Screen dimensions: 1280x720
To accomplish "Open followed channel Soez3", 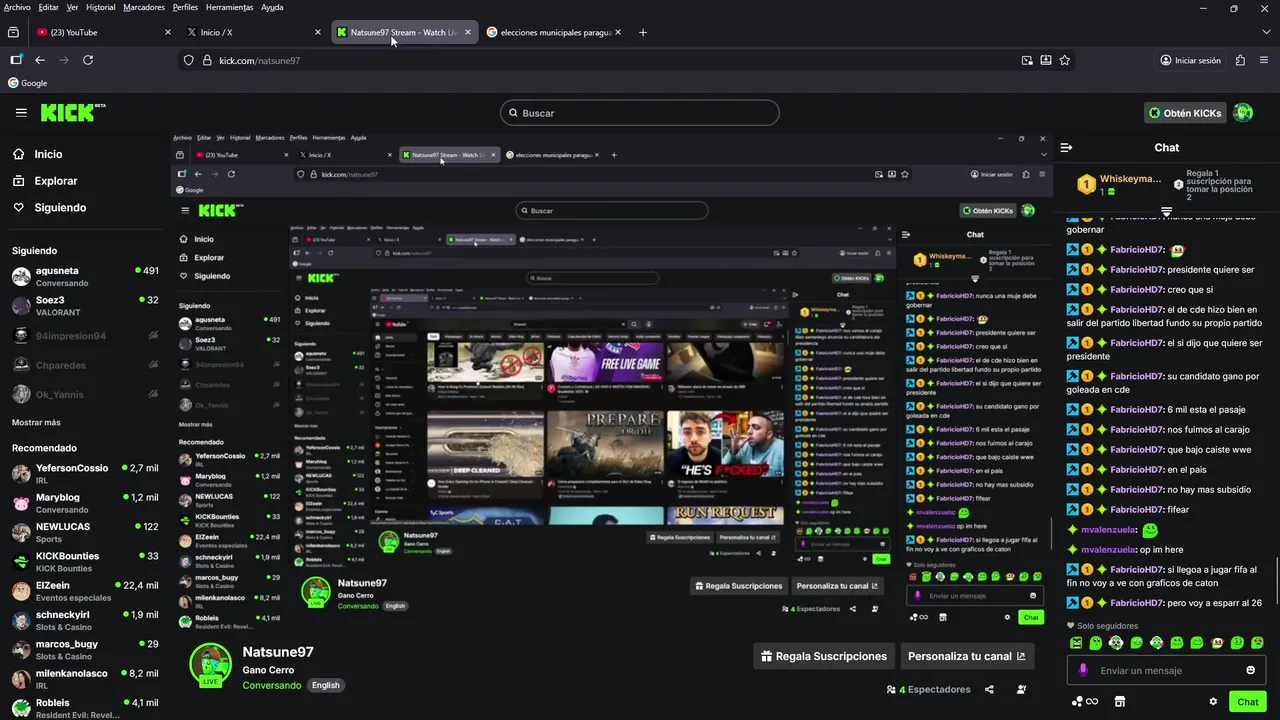I will click(85, 305).
